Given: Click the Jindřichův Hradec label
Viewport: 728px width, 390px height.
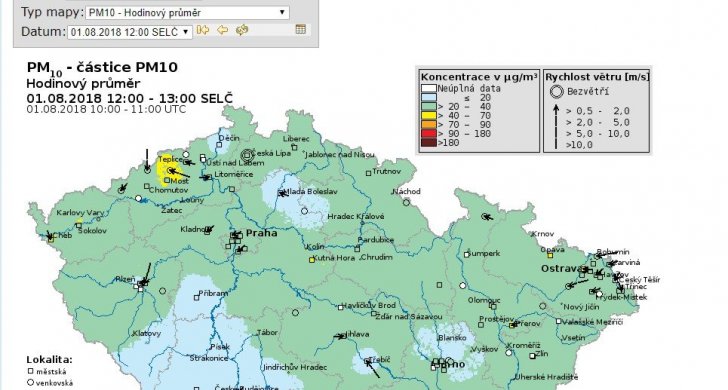Looking at the screenshot, I should pos(295,367).
